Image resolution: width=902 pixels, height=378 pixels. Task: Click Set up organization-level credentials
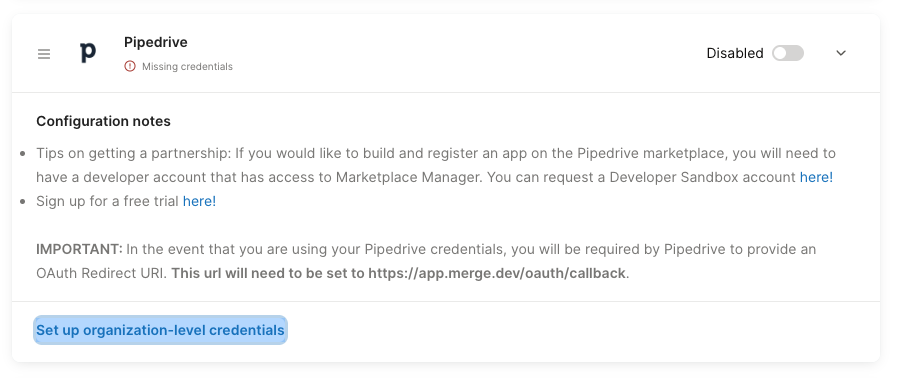point(160,330)
